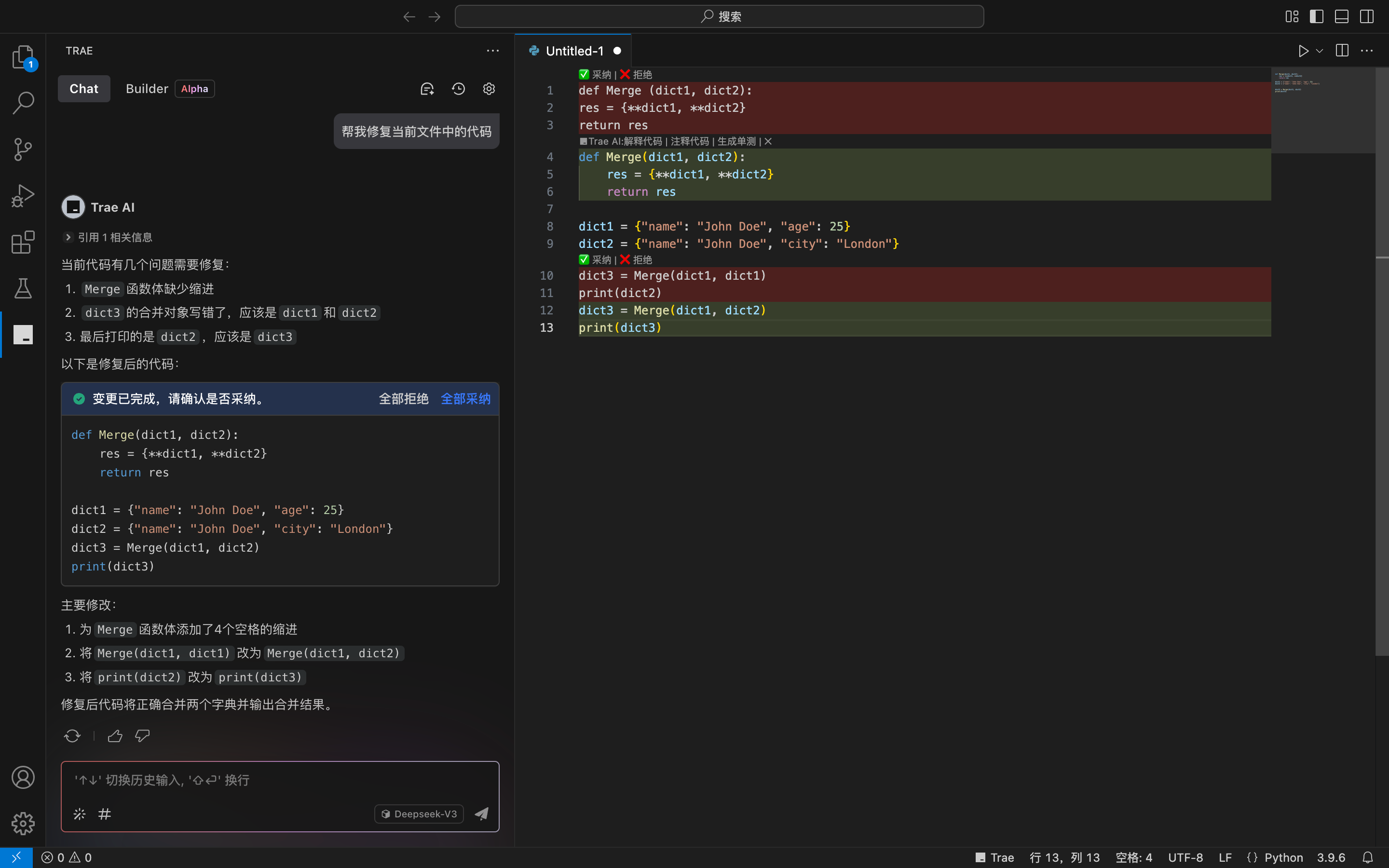Open the Testing flask panel
Image resolution: width=1389 pixels, height=868 pixels.
click(x=23, y=288)
